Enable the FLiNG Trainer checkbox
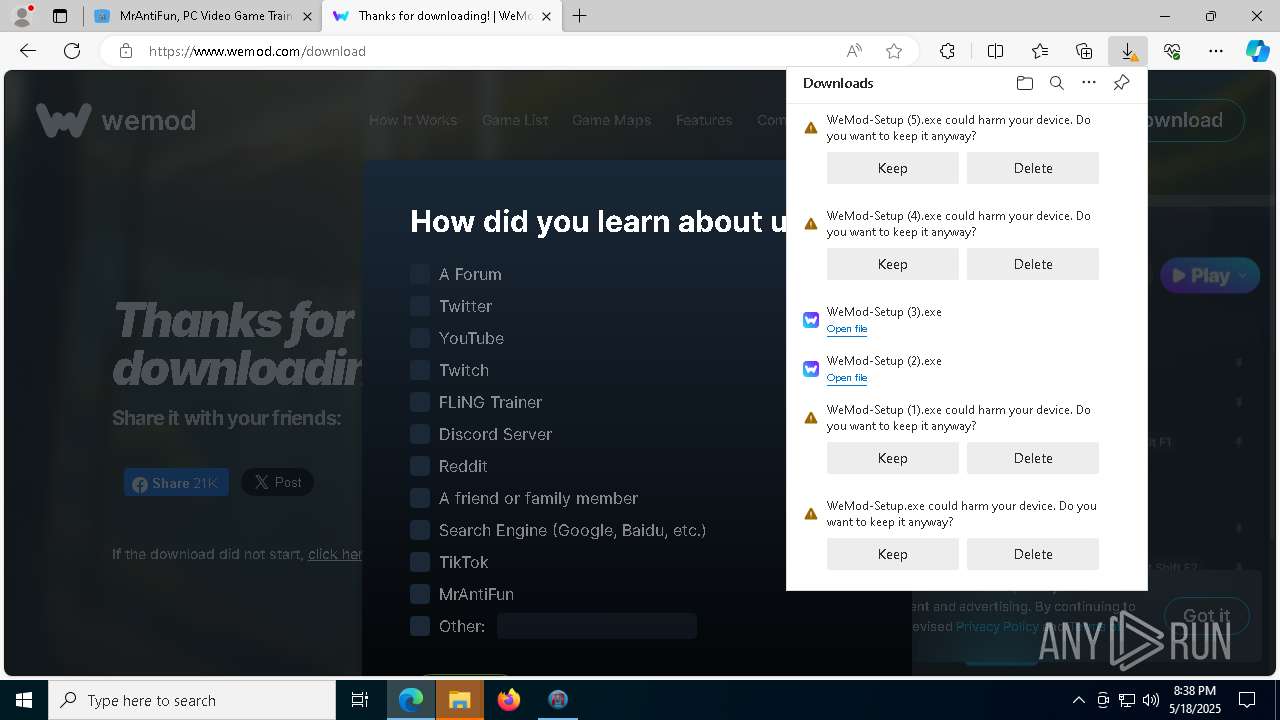1280x720 pixels. (420, 402)
